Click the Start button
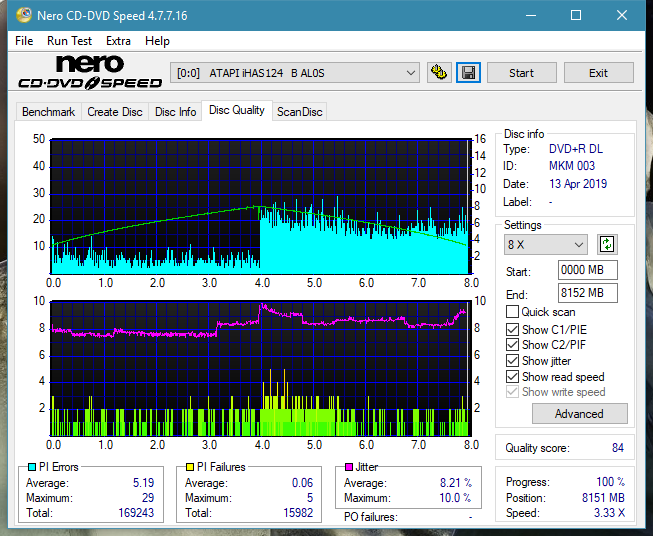This screenshot has height=536, width=653. point(521,73)
